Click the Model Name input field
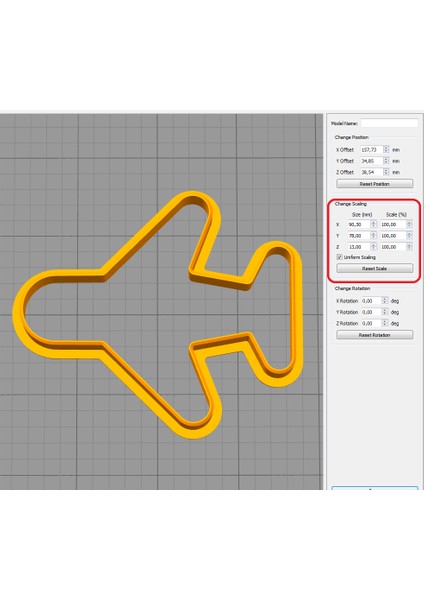424x600 pixels. (389, 123)
